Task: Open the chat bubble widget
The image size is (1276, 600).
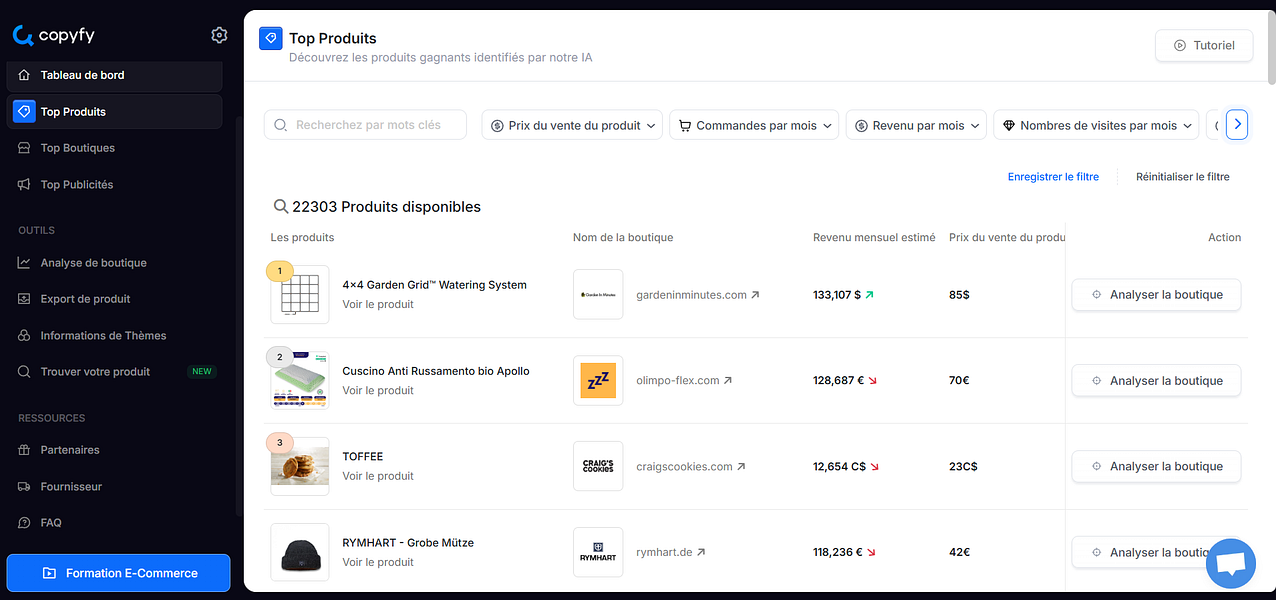Action: click(1230, 563)
